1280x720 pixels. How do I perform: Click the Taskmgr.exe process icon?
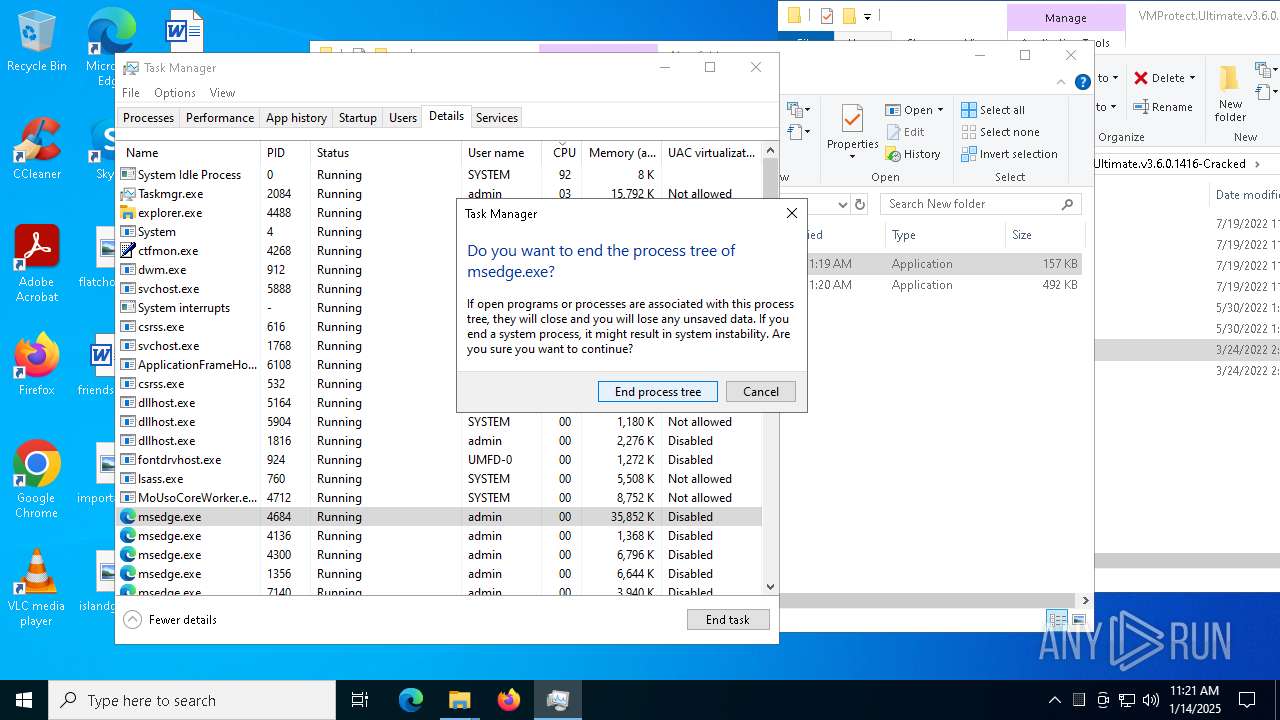(128, 193)
